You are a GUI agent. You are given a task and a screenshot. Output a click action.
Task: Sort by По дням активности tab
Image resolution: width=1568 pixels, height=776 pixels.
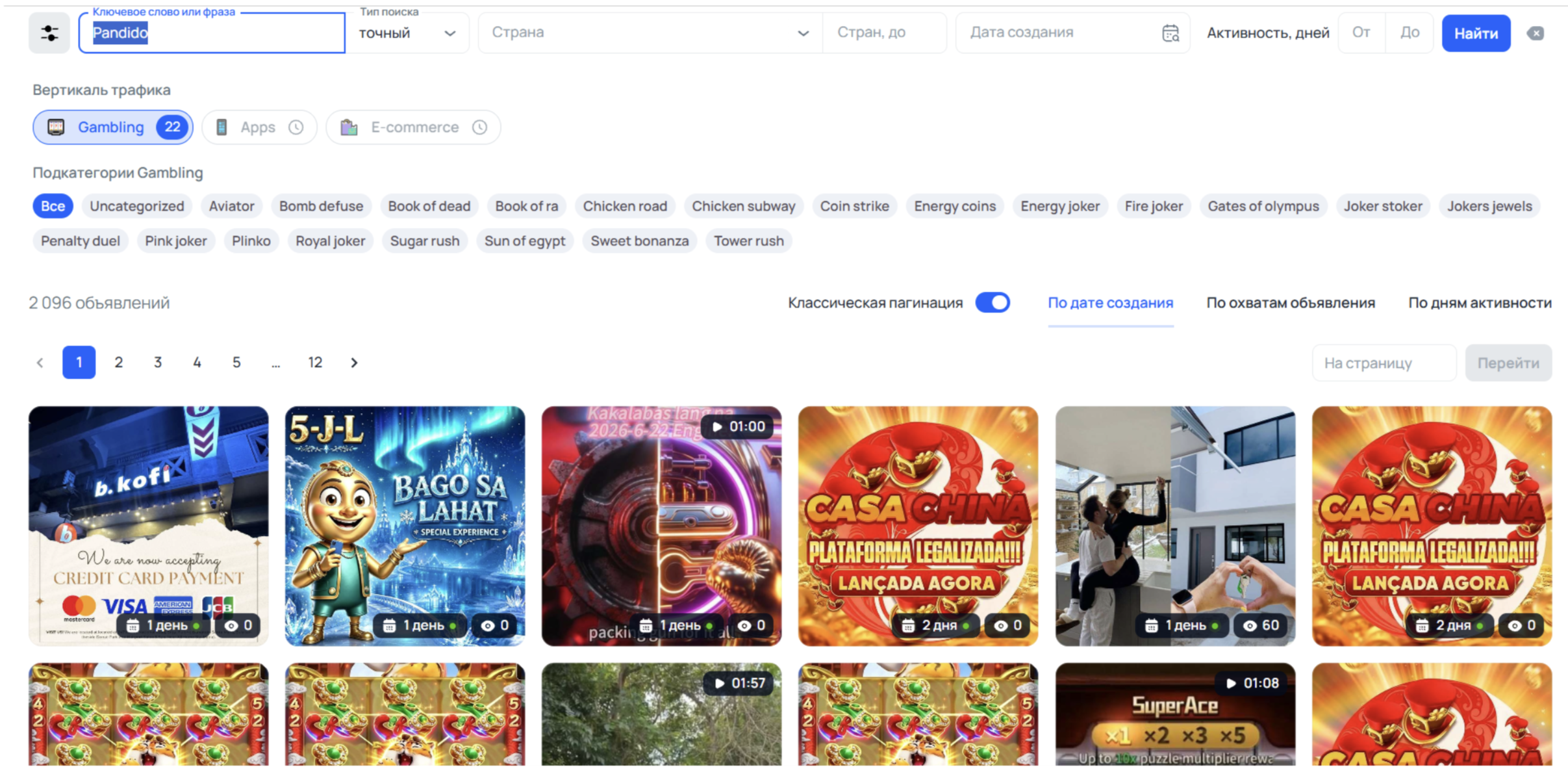coord(1480,303)
